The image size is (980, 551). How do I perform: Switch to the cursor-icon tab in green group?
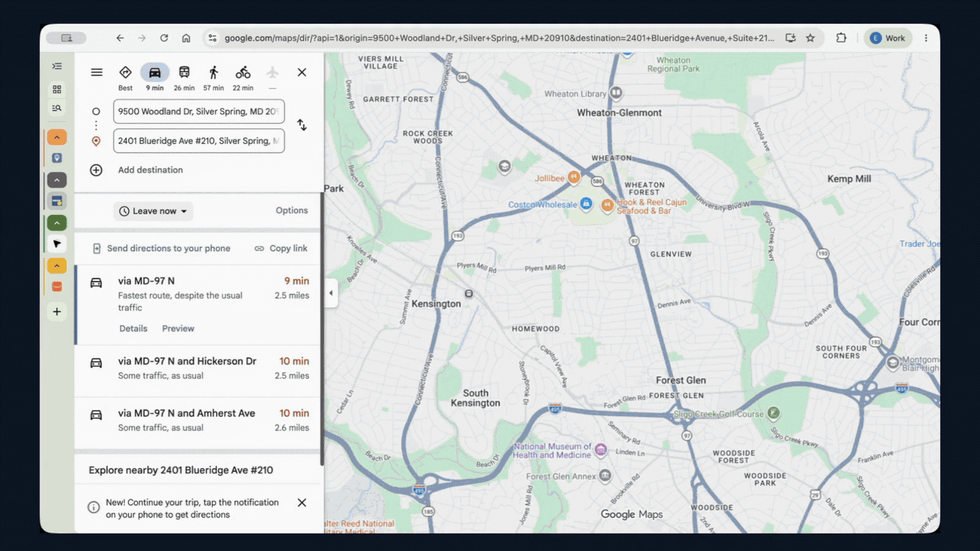[57, 244]
